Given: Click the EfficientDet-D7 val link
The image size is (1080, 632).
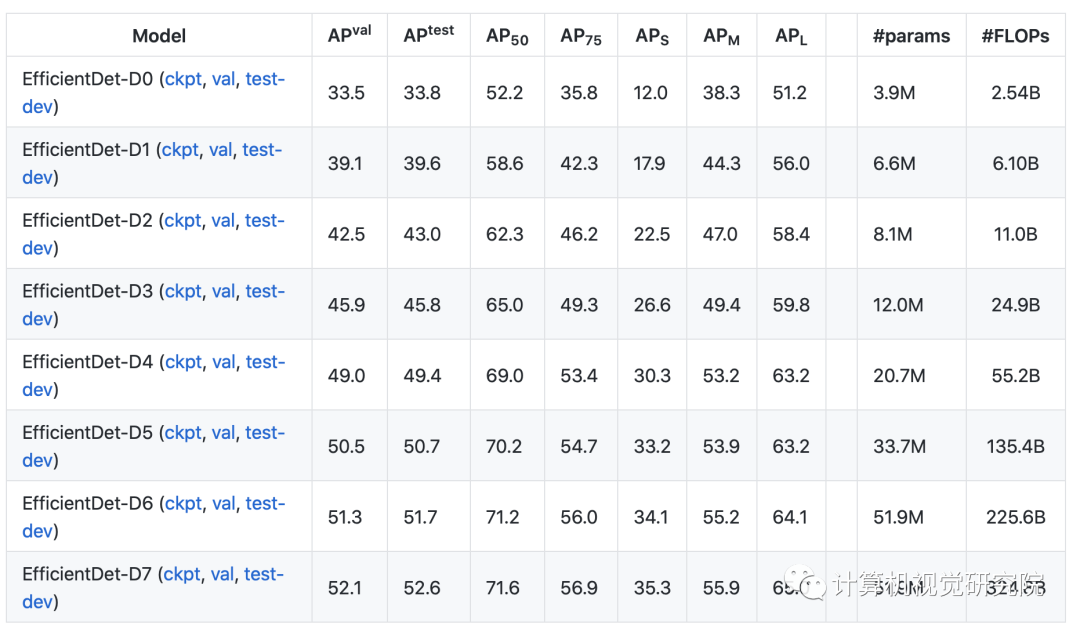Looking at the screenshot, I should (223, 574).
